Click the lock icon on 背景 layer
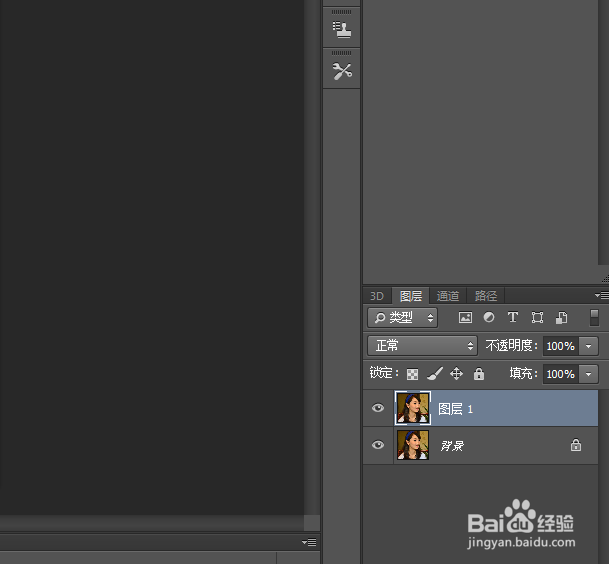 pos(576,445)
